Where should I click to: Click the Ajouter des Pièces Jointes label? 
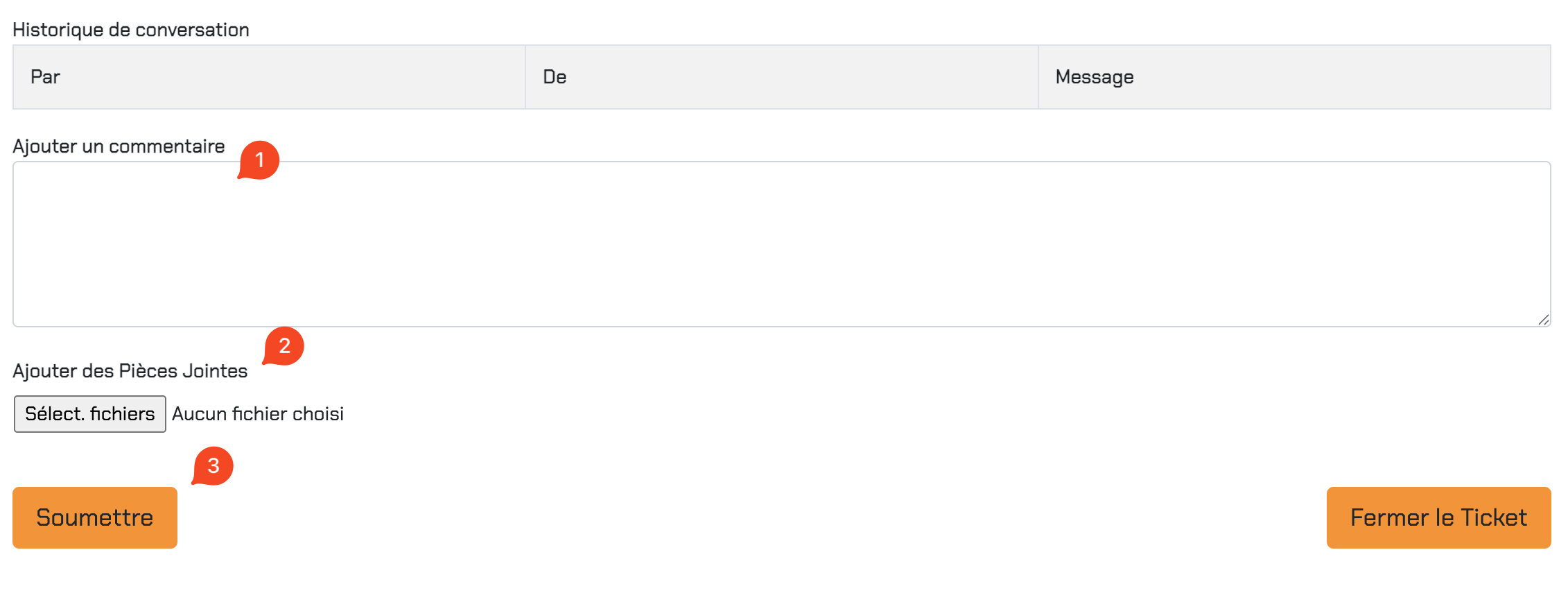pyautogui.click(x=130, y=371)
